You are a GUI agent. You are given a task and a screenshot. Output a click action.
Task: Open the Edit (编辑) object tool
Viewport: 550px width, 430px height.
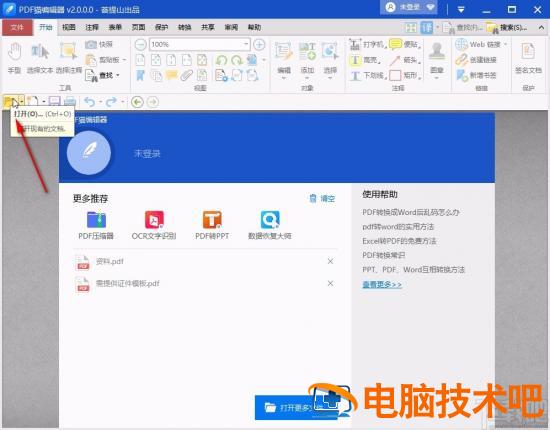click(284, 59)
